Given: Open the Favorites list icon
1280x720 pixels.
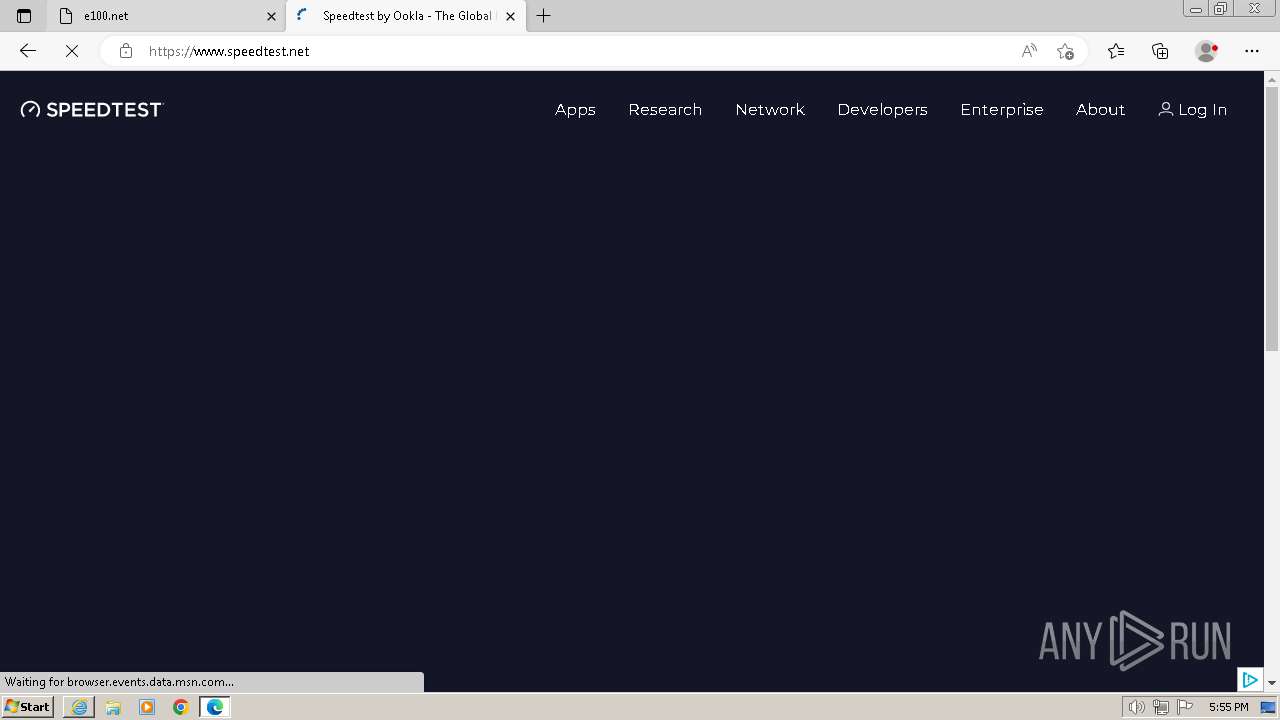Looking at the screenshot, I should (x=1116, y=51).
